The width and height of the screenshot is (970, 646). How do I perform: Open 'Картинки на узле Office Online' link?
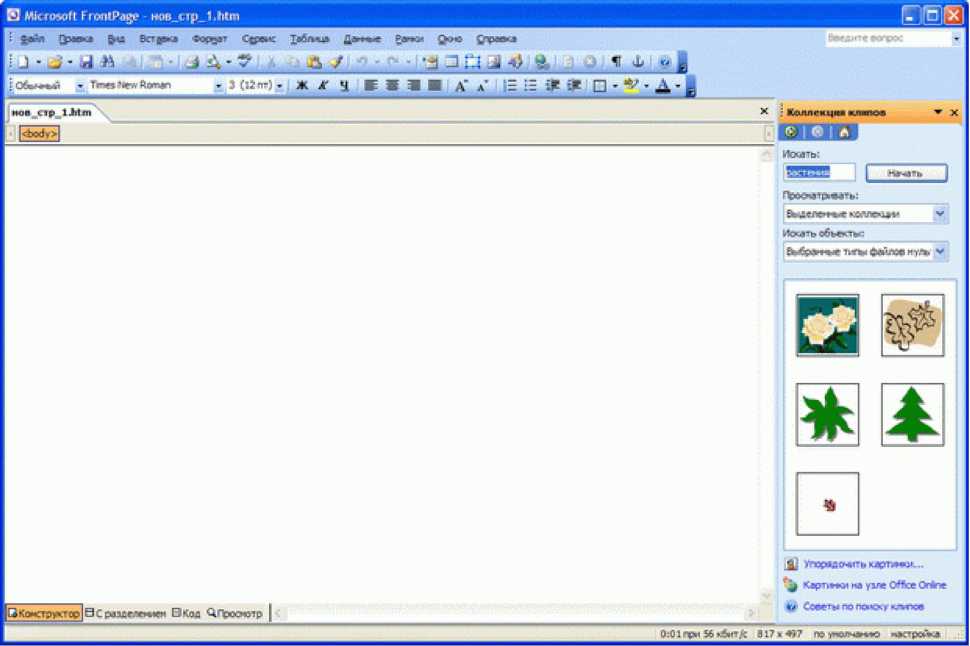pyautogui.click(x=874, y=585)
